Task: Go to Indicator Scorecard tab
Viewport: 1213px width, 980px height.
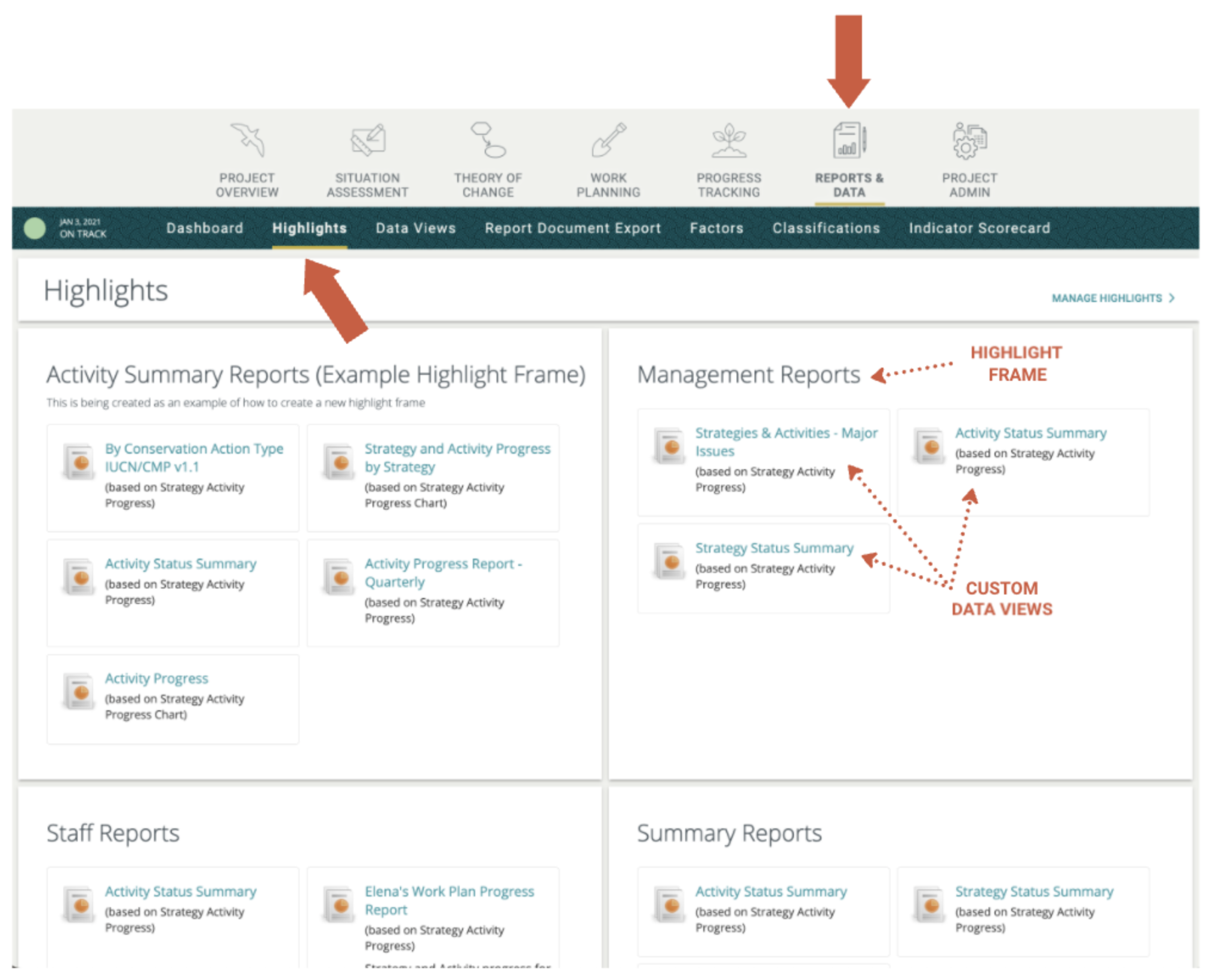Action: click(979, 228)
